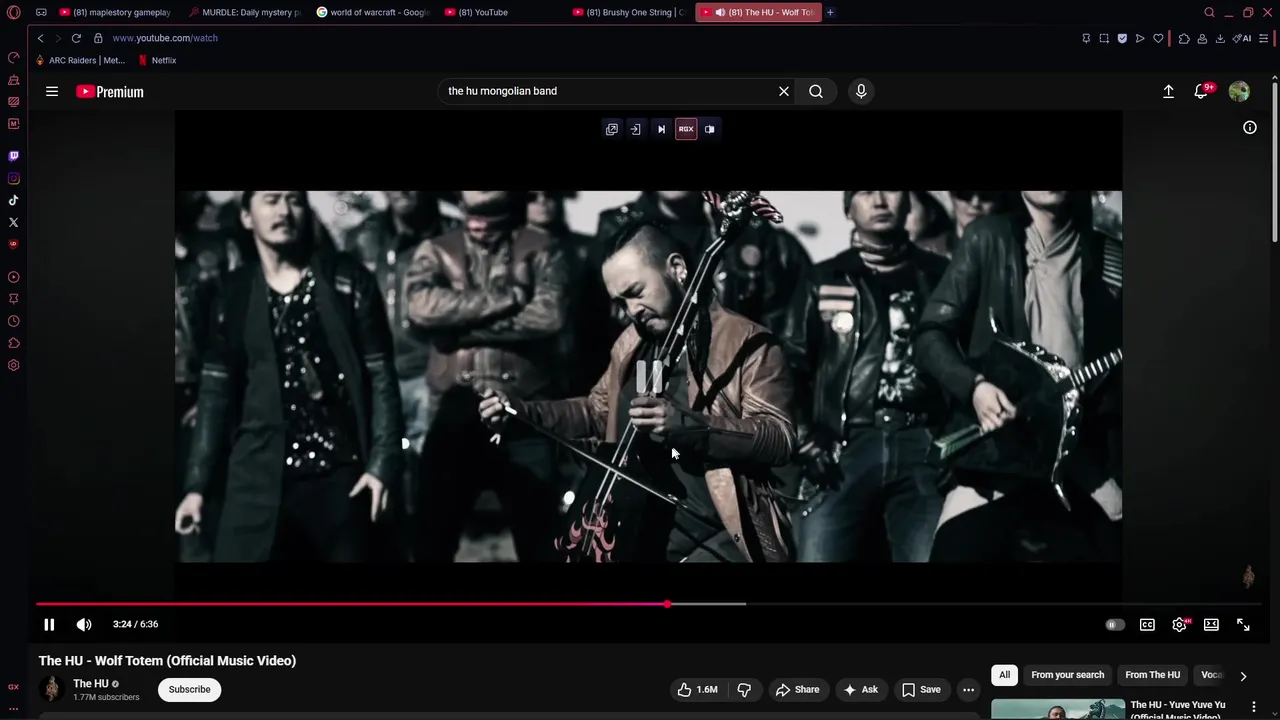Open X (Twitter) in the Opera sidebar

point(13,222)
